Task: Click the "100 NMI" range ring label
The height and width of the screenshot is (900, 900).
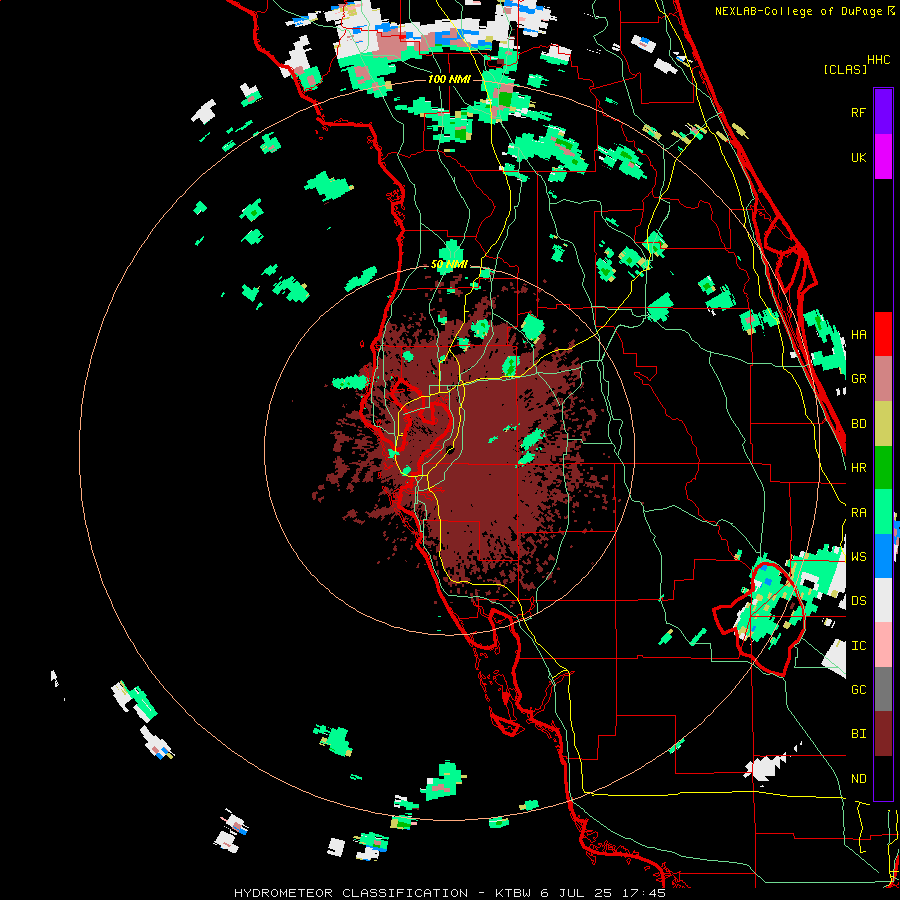Action: [449, 79]
